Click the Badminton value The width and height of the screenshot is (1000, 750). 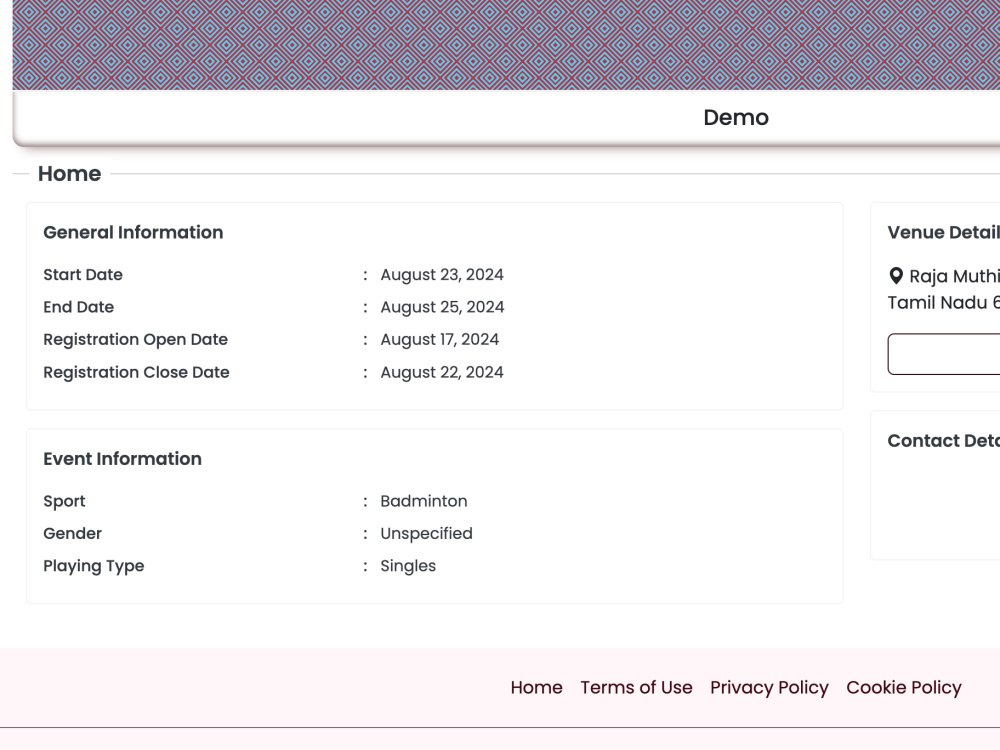pos(423,501)
